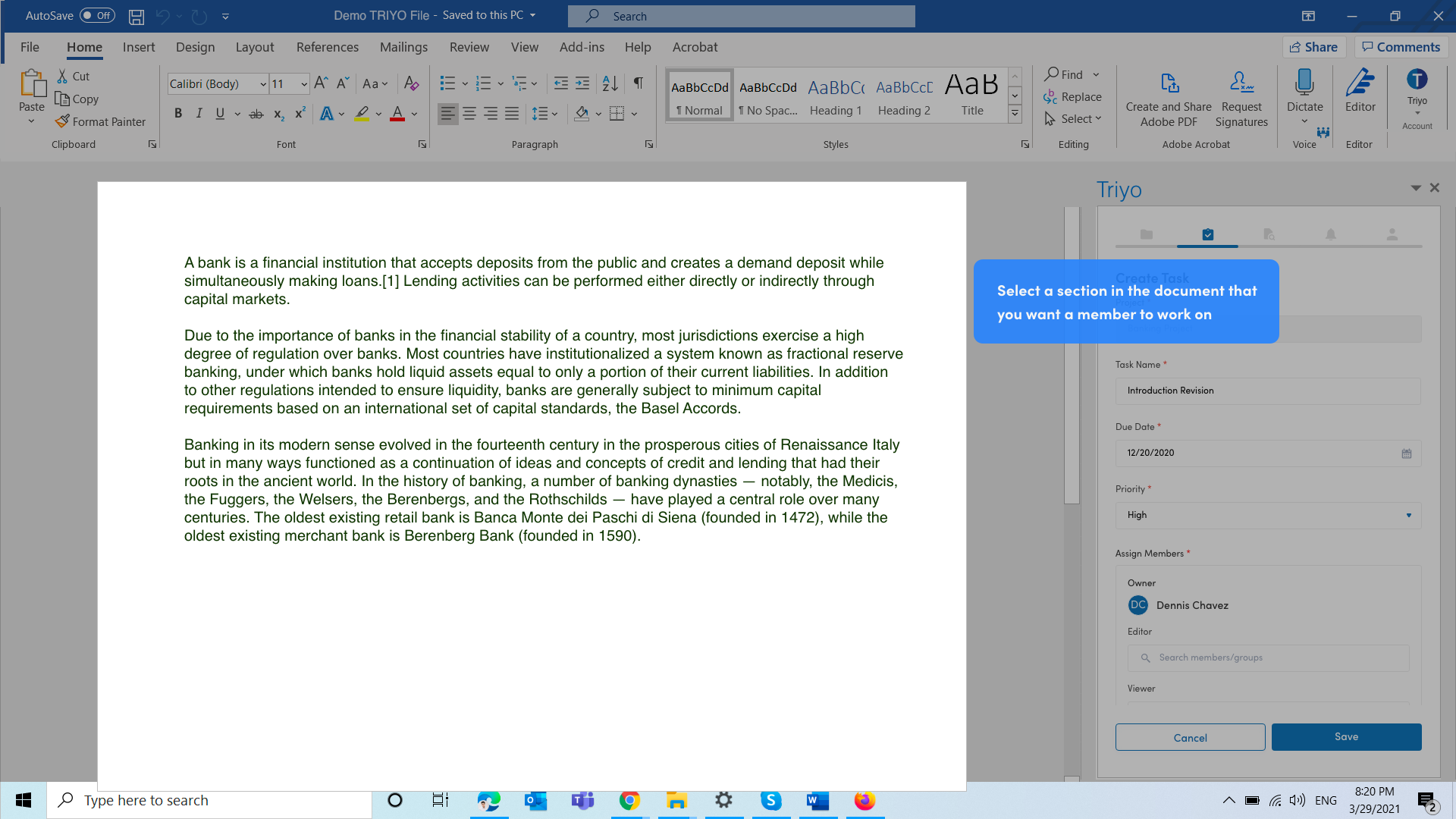Viewport: 1456px width, 819px height.
Task: Open font name Calibri dropdown
Action: tap(263, 84)
